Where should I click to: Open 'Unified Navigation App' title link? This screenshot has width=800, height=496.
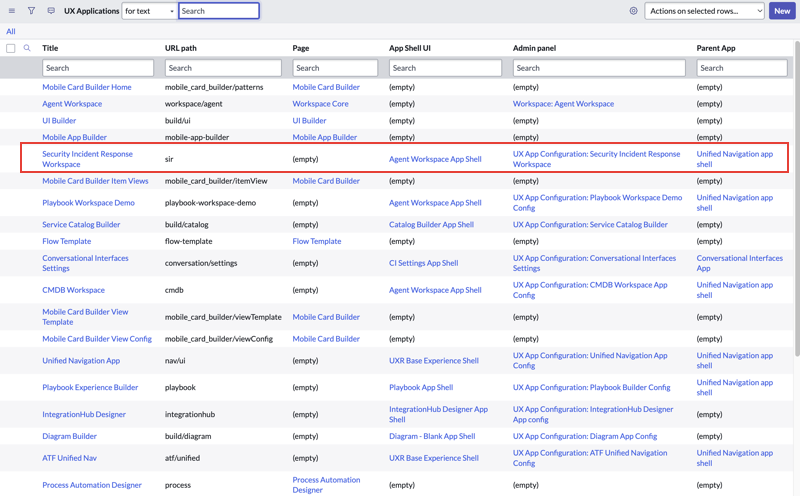(81, 361)
